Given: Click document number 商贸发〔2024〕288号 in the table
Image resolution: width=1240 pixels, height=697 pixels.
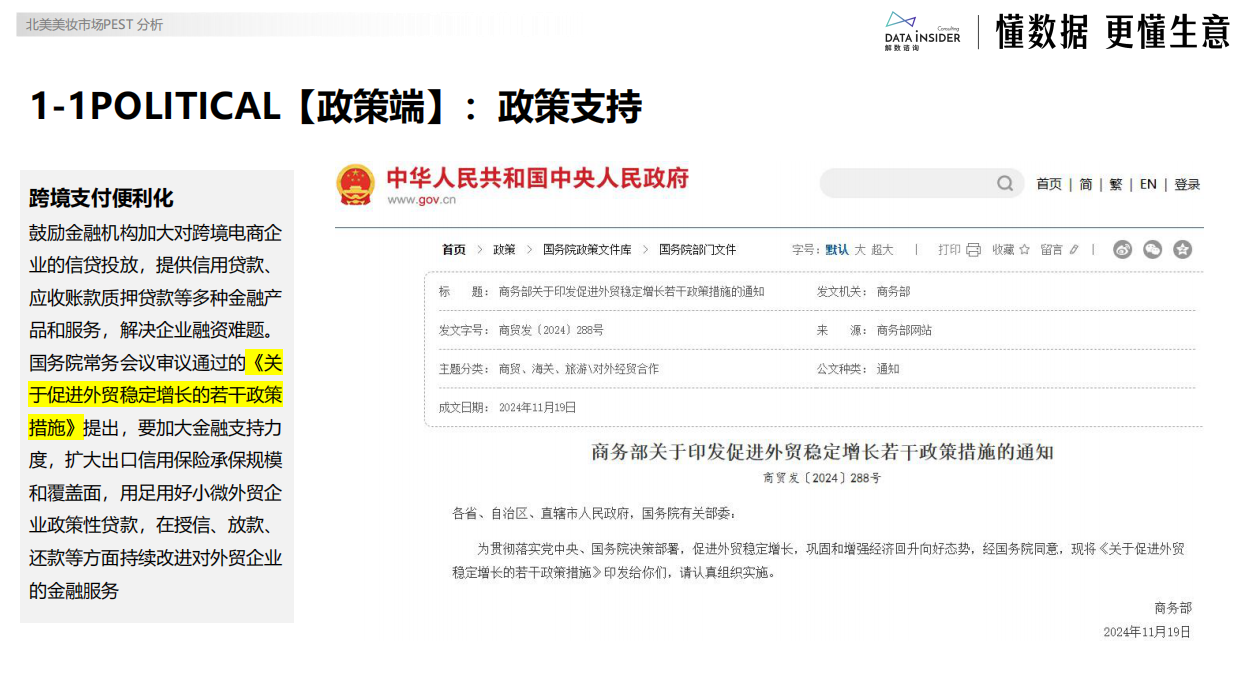Looking at the screenshot, I should pos(551,330).
